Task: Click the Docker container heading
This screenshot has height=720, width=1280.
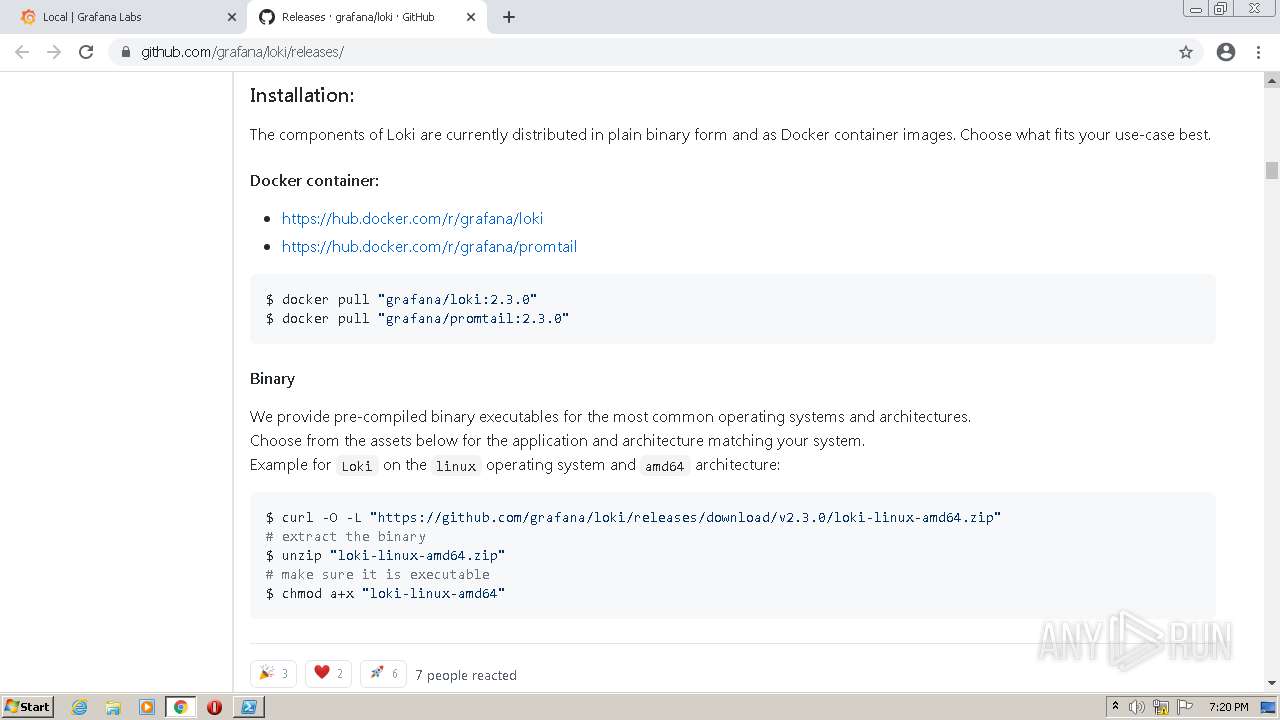Action: click(314, 180)
